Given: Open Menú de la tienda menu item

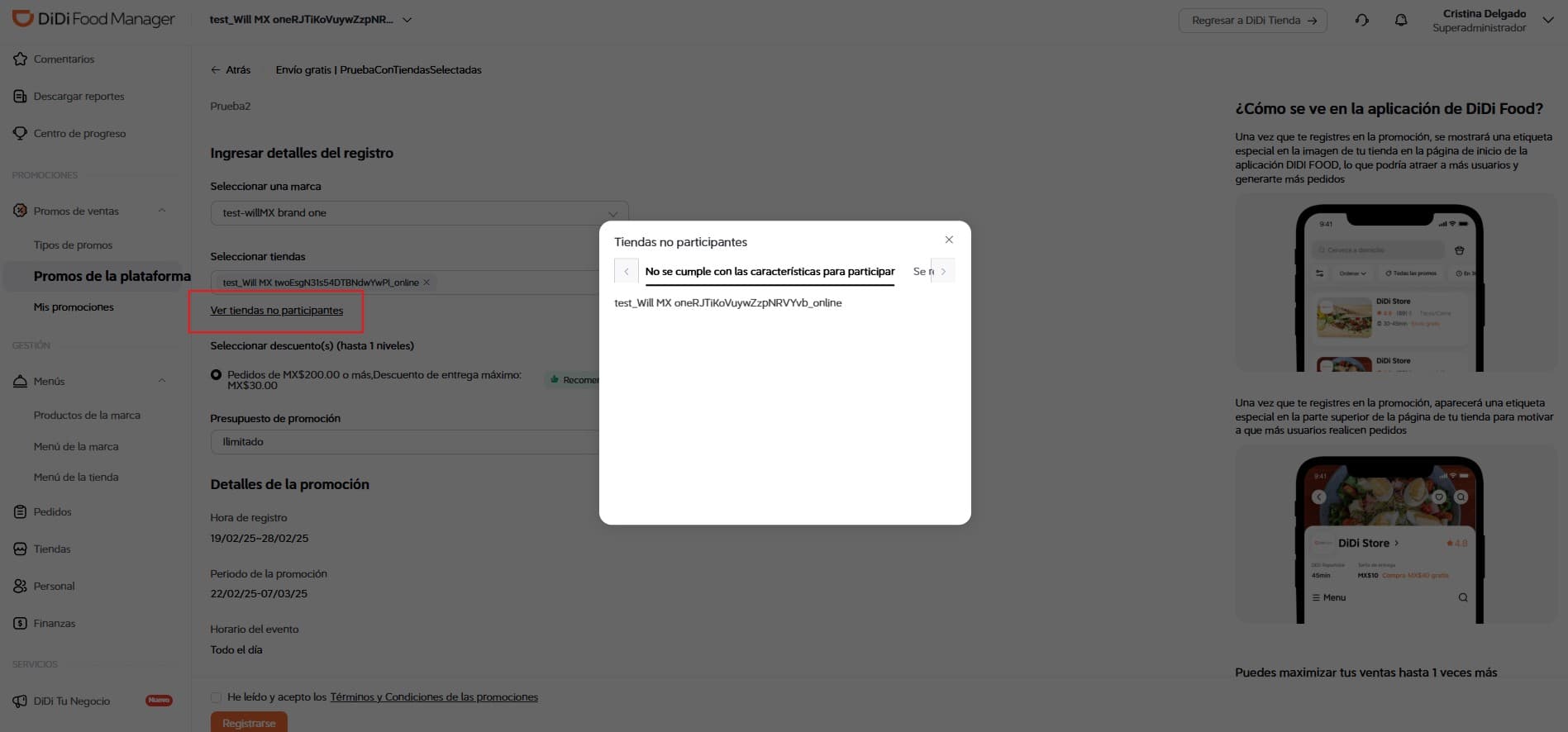Looking at the screenshot, I should [x=76, y=478].
